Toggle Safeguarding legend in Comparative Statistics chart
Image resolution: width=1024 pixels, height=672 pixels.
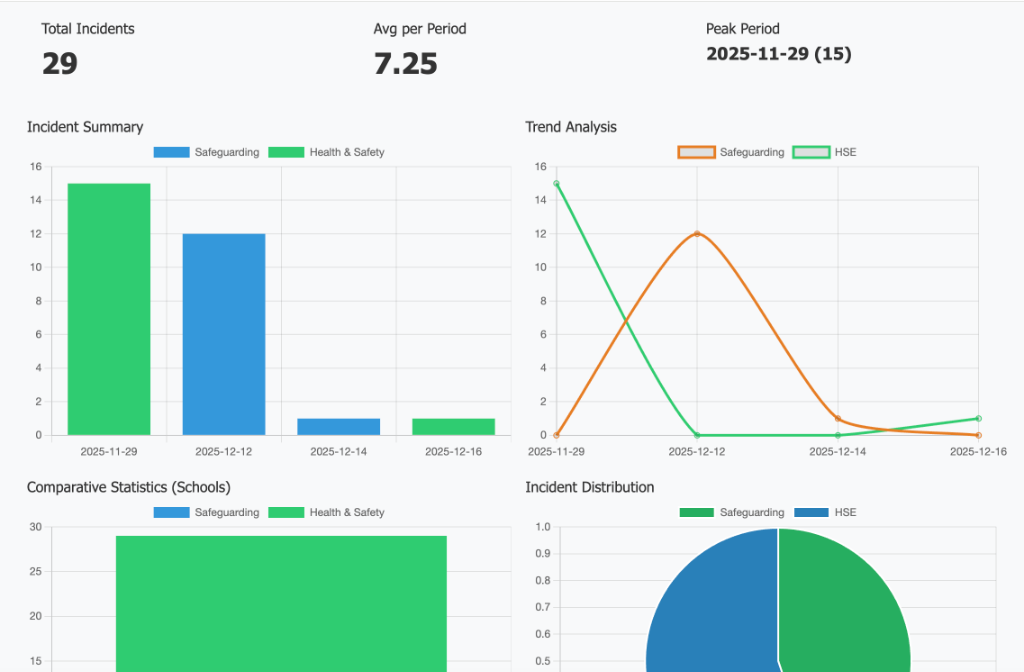tap(206, 513)
